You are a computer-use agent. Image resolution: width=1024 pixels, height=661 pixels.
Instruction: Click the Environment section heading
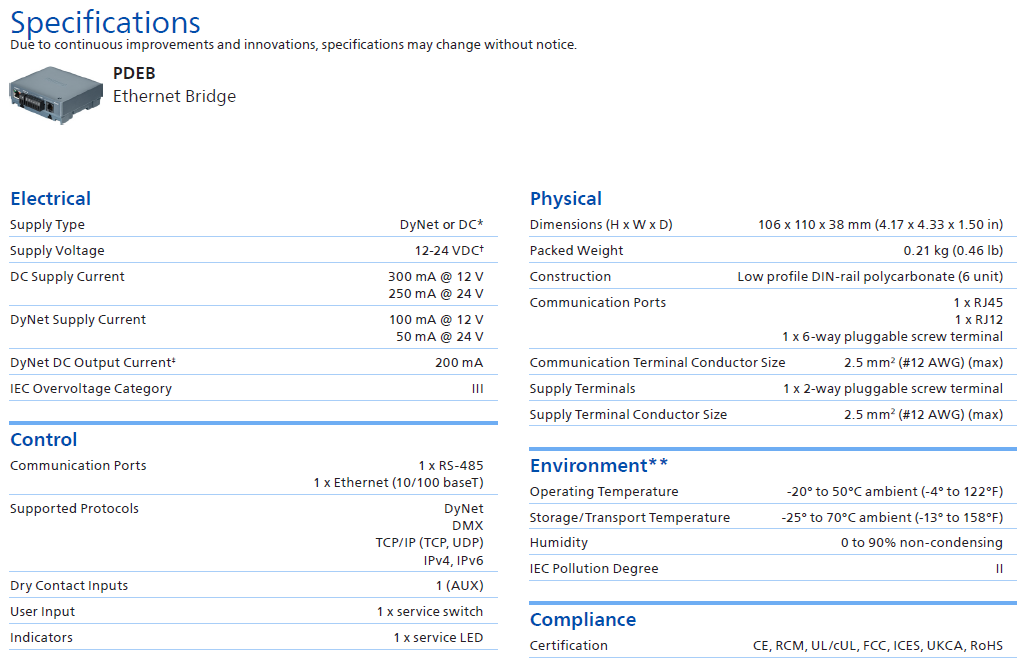[598, 465]
